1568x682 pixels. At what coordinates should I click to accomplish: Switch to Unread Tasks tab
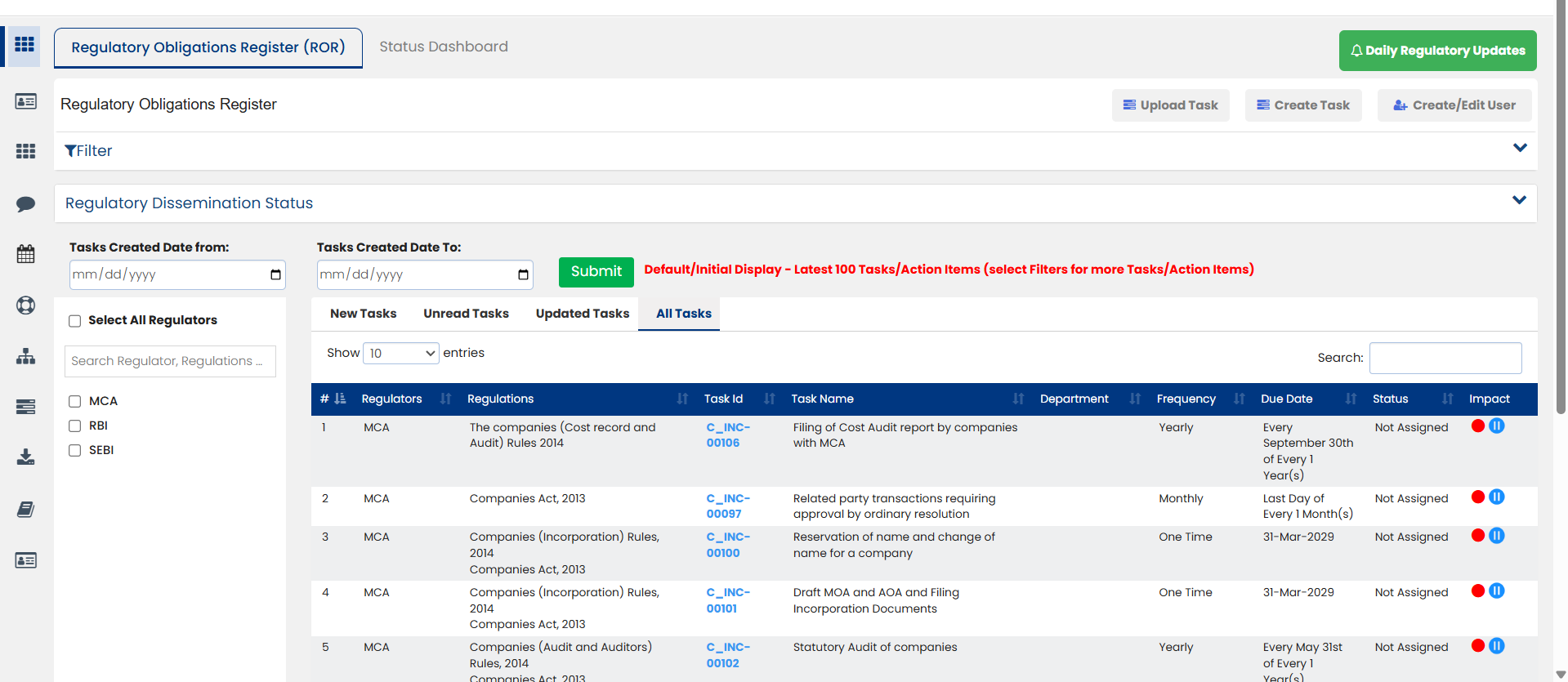(466, 314)
